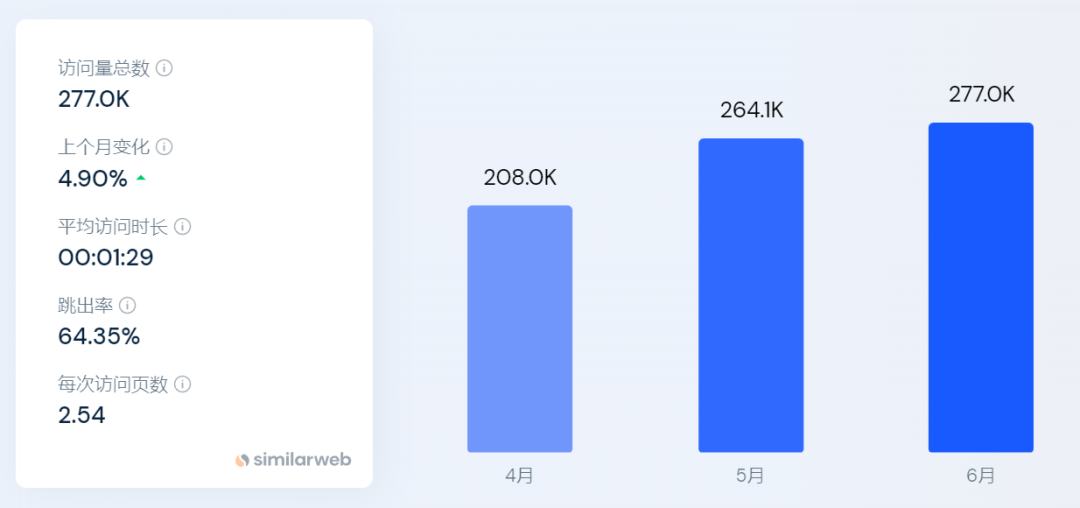Select the 4月 bar in the chart

point(520,329)
